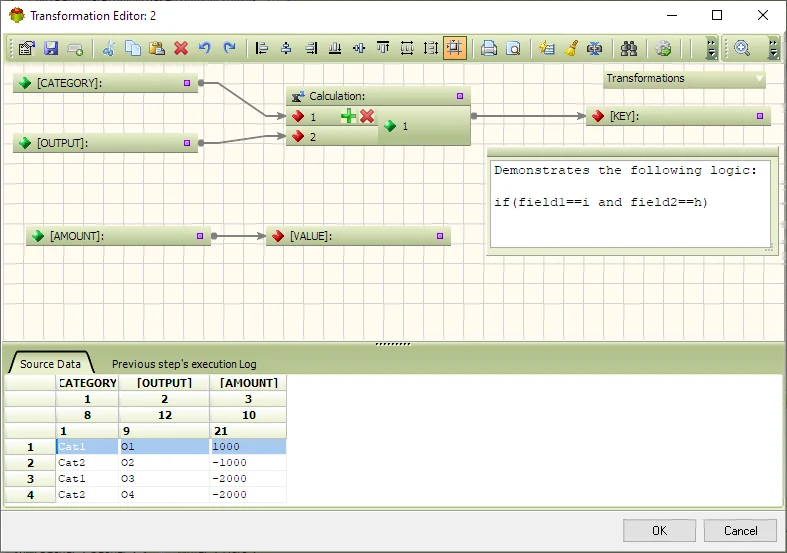
Task: Click row header 4 in source grid
Action: (x=30, y=495)
